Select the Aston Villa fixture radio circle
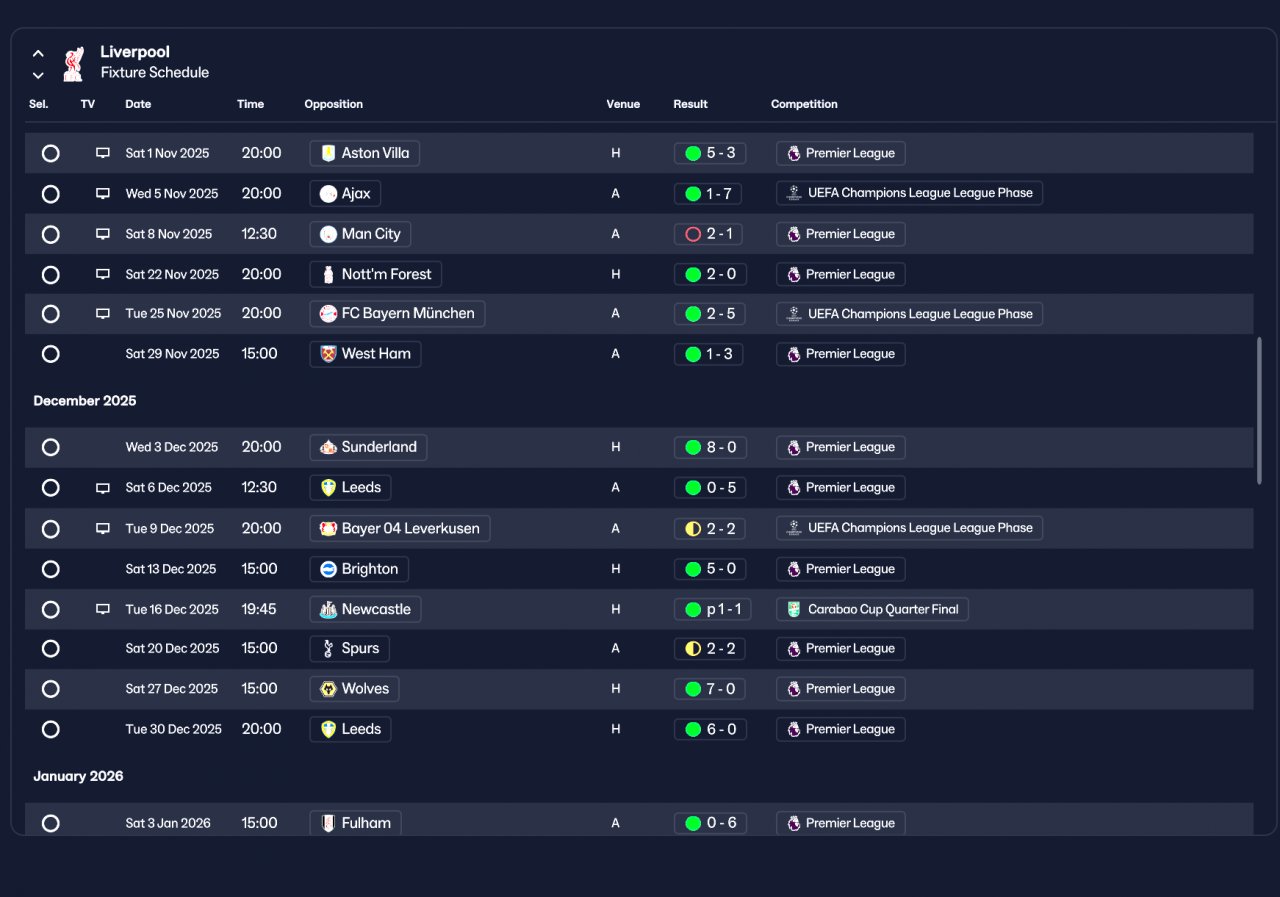Image resolution: width=1280 pixels, height=897 pixels. coord(51,153)
